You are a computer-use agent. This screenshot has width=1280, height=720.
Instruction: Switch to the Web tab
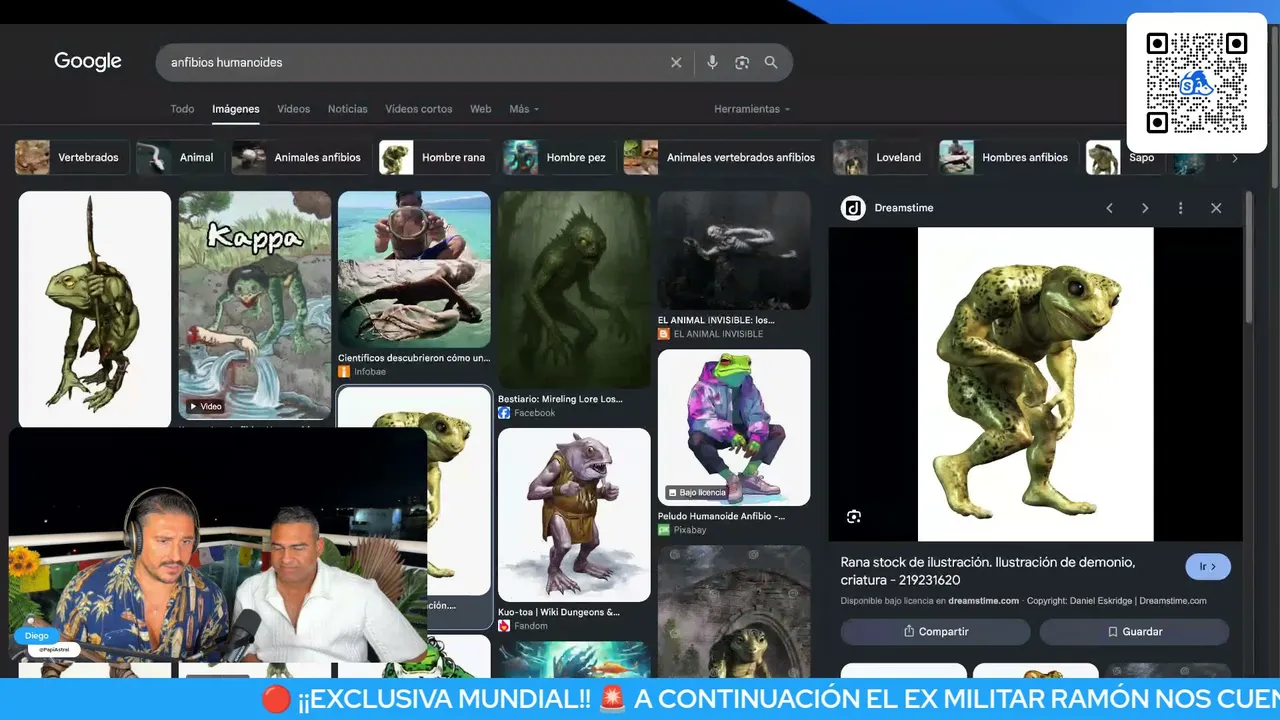click(x=481, y=109)
